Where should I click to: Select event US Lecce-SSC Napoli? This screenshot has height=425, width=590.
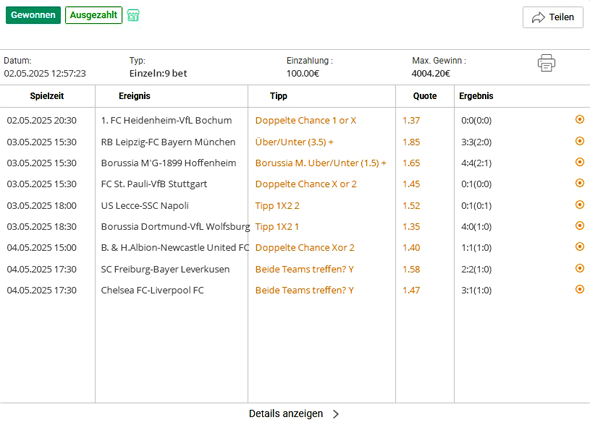coord(145,206)
